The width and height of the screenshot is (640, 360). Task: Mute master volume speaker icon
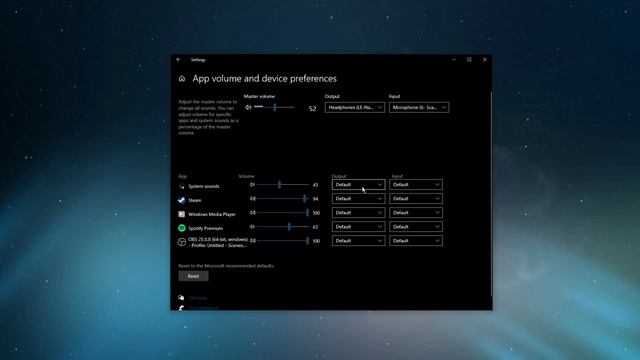point(248,107)
